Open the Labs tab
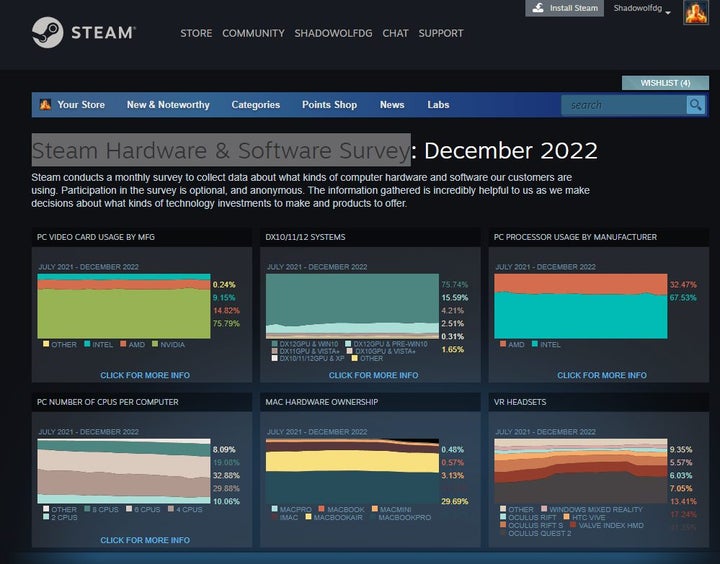 point(438,105)
